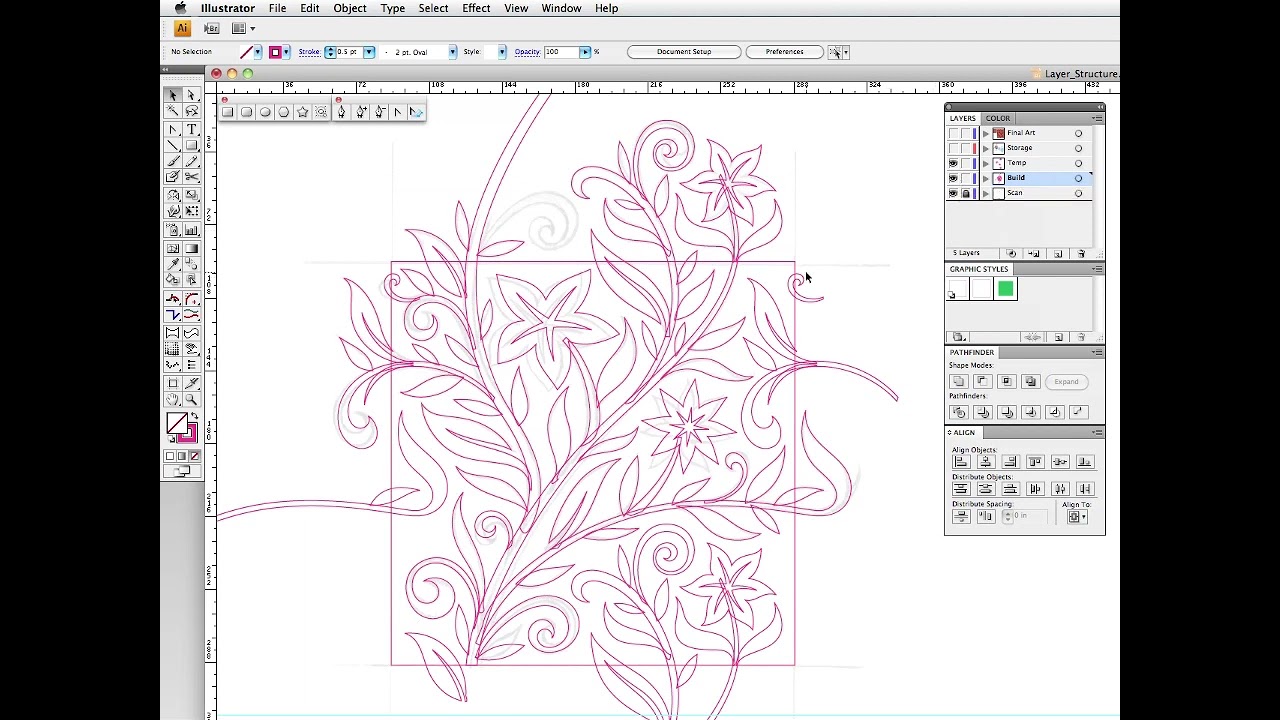Open the Style dropdown in control bar
Screen dimensions: 1280x720
502,52
